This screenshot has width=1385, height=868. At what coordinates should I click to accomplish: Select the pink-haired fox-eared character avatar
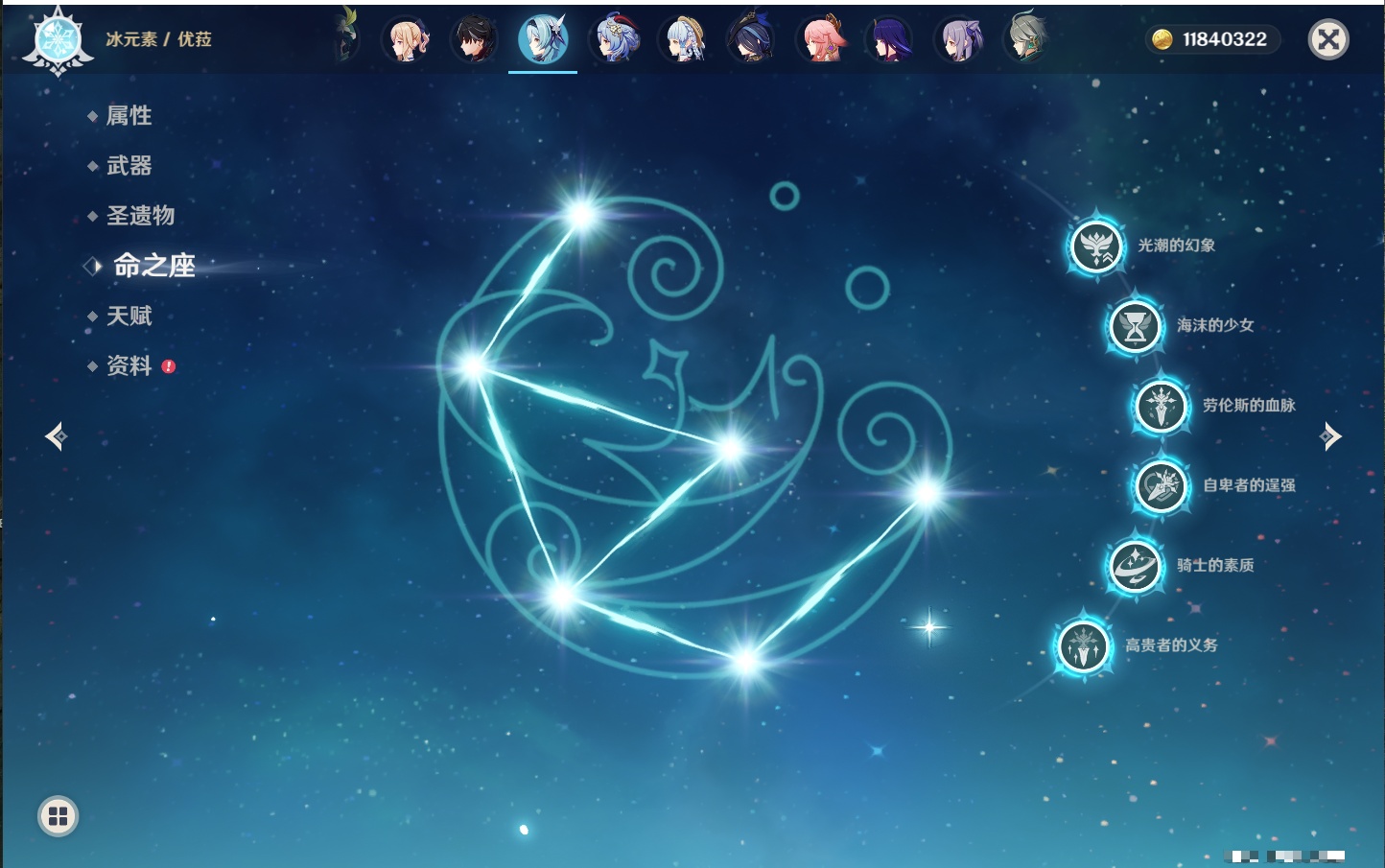[821, 39]
